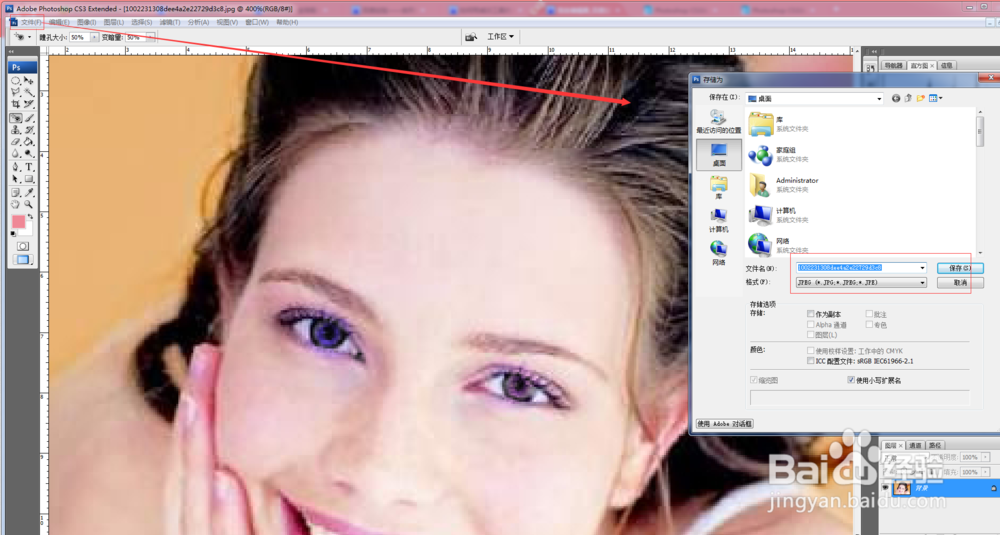Select the Type tool
1000x535 pixels.
point(29,167)
